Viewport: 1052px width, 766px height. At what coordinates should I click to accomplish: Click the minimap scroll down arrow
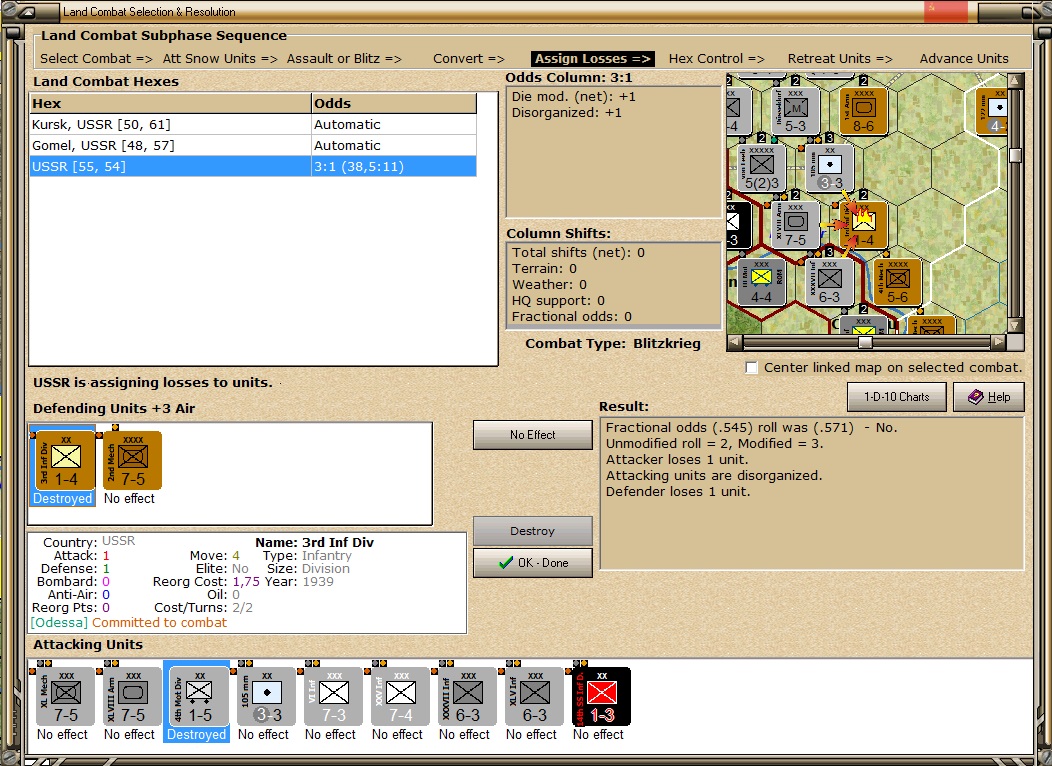[1015, 325]
